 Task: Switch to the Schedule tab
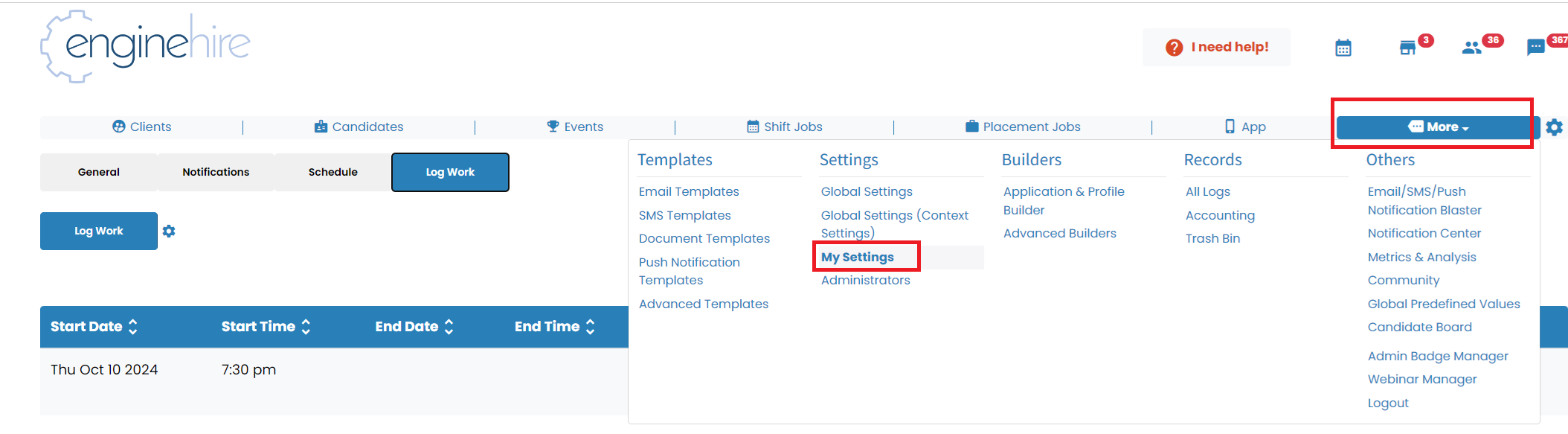[x=332, y=172]
